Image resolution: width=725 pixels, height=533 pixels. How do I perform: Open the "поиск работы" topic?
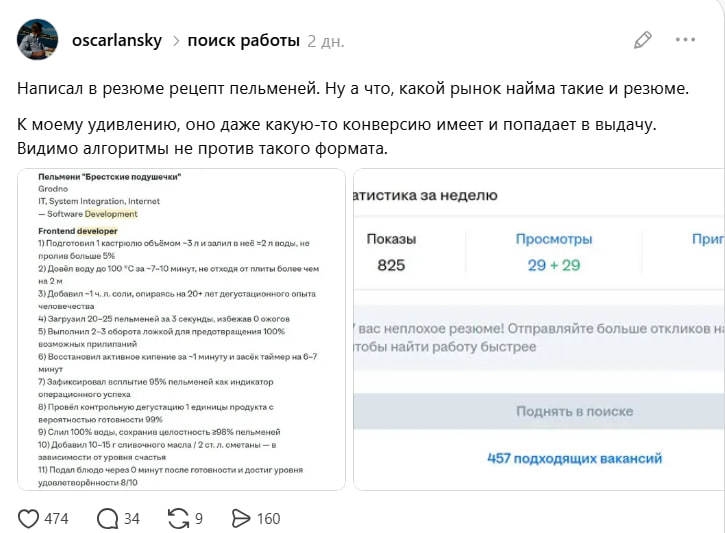coord(241,40)
